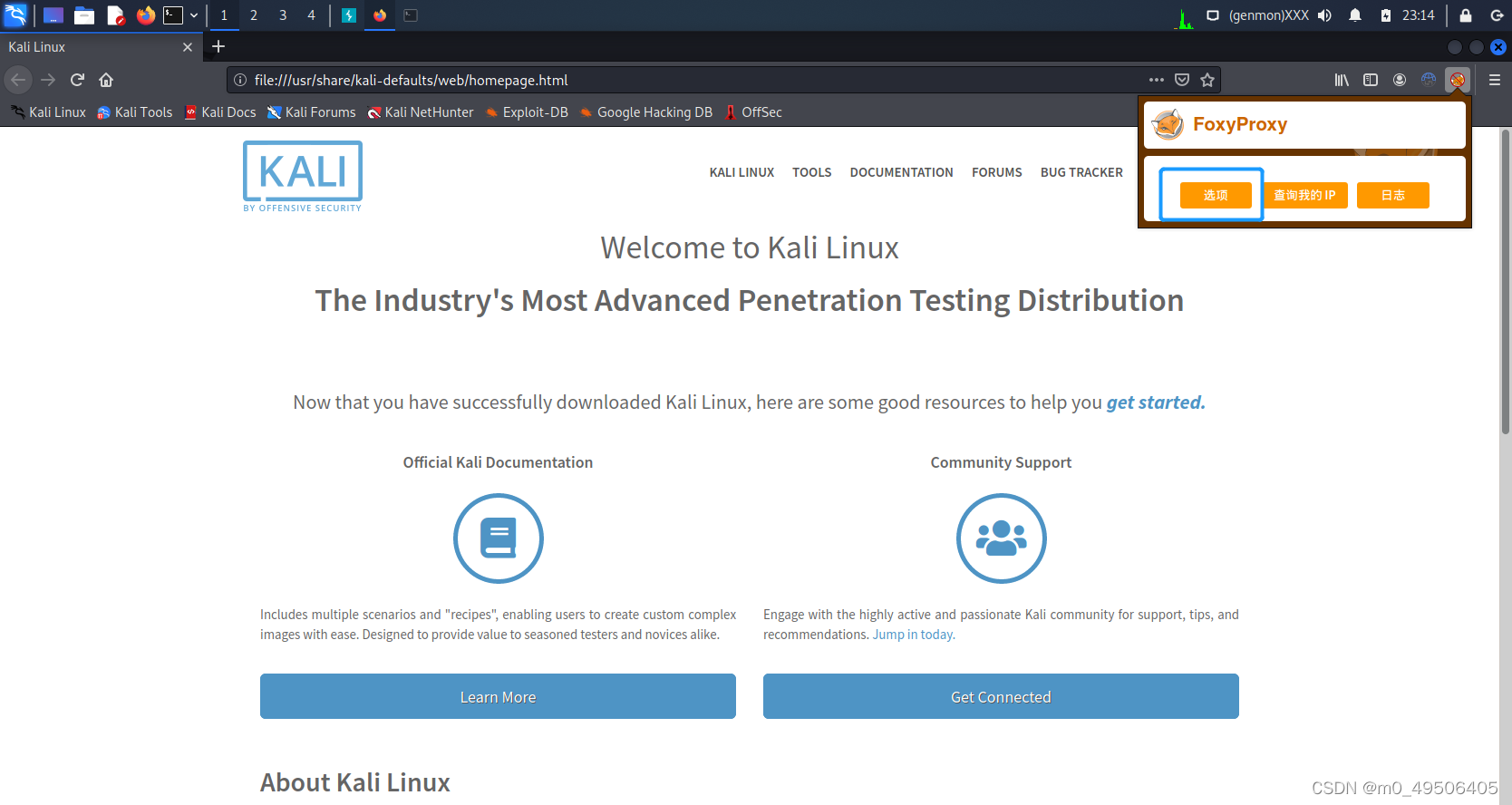Image resolution: width=1512 pixels, height=805 pixels.
Task: Click the 查询我的 IP button
Action: coord(1304,195)
